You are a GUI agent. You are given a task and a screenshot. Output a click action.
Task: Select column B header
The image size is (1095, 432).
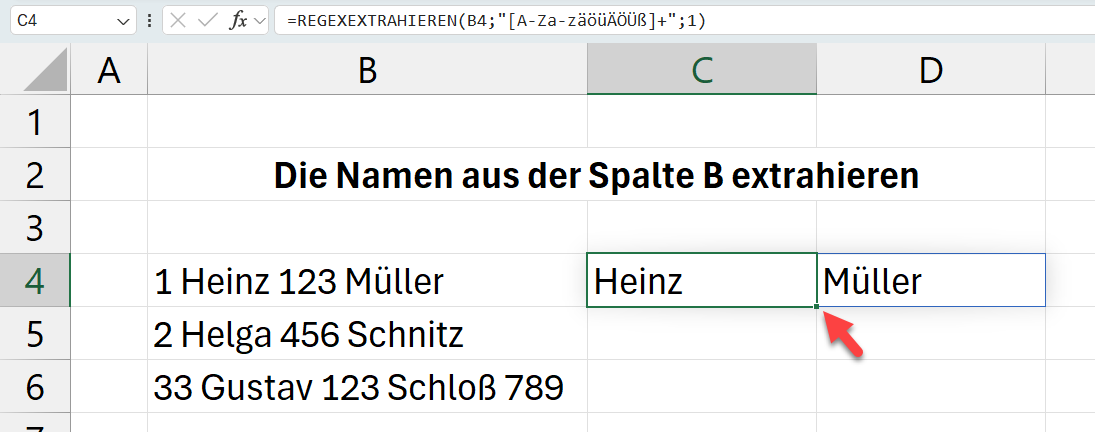pyautogui.click(x=367, y=70)
